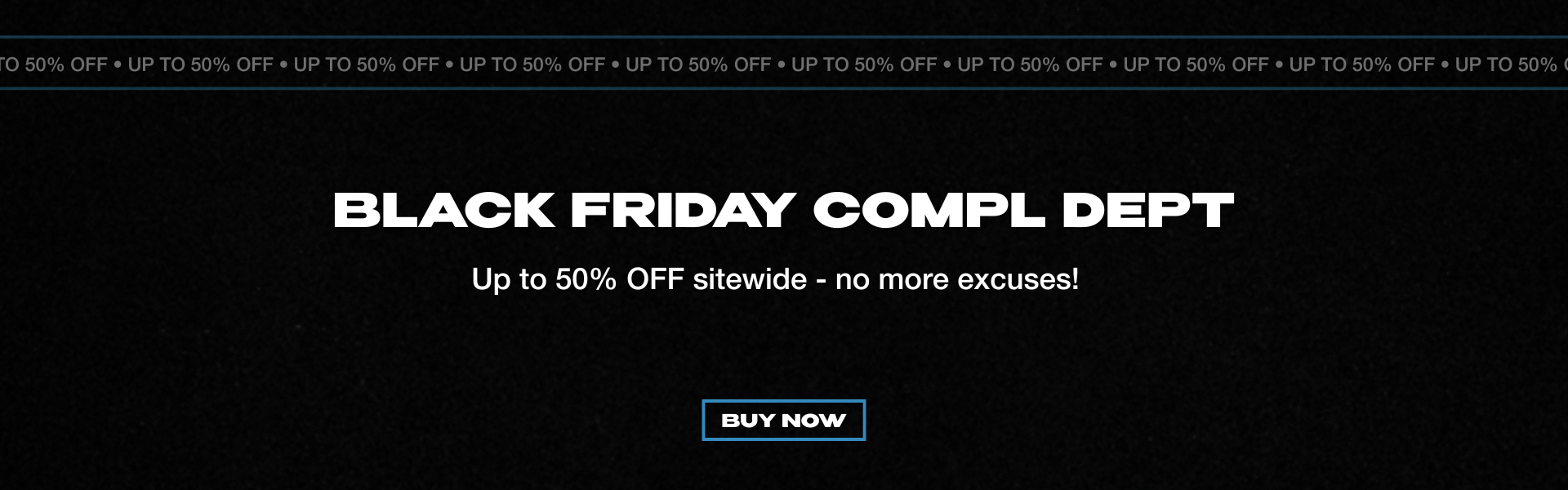Click the word BLACK in the headline
Image resolution: width=1568 pixels, height=490 pixels.
click(443, 211)
